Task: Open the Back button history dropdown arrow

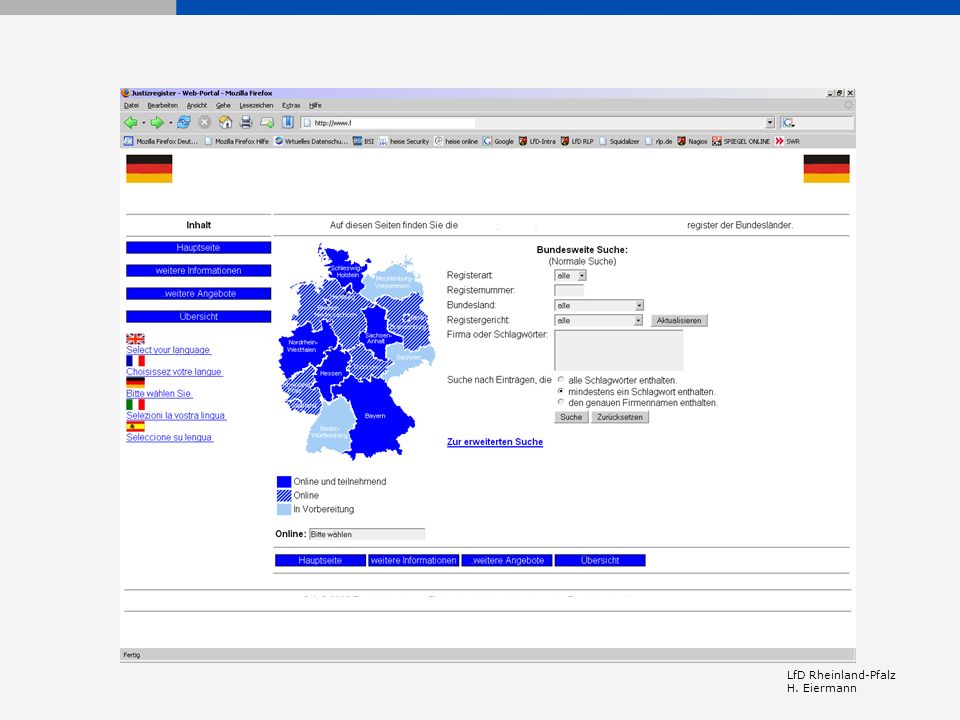Action: pyautogui.click(x=144, y=123)
